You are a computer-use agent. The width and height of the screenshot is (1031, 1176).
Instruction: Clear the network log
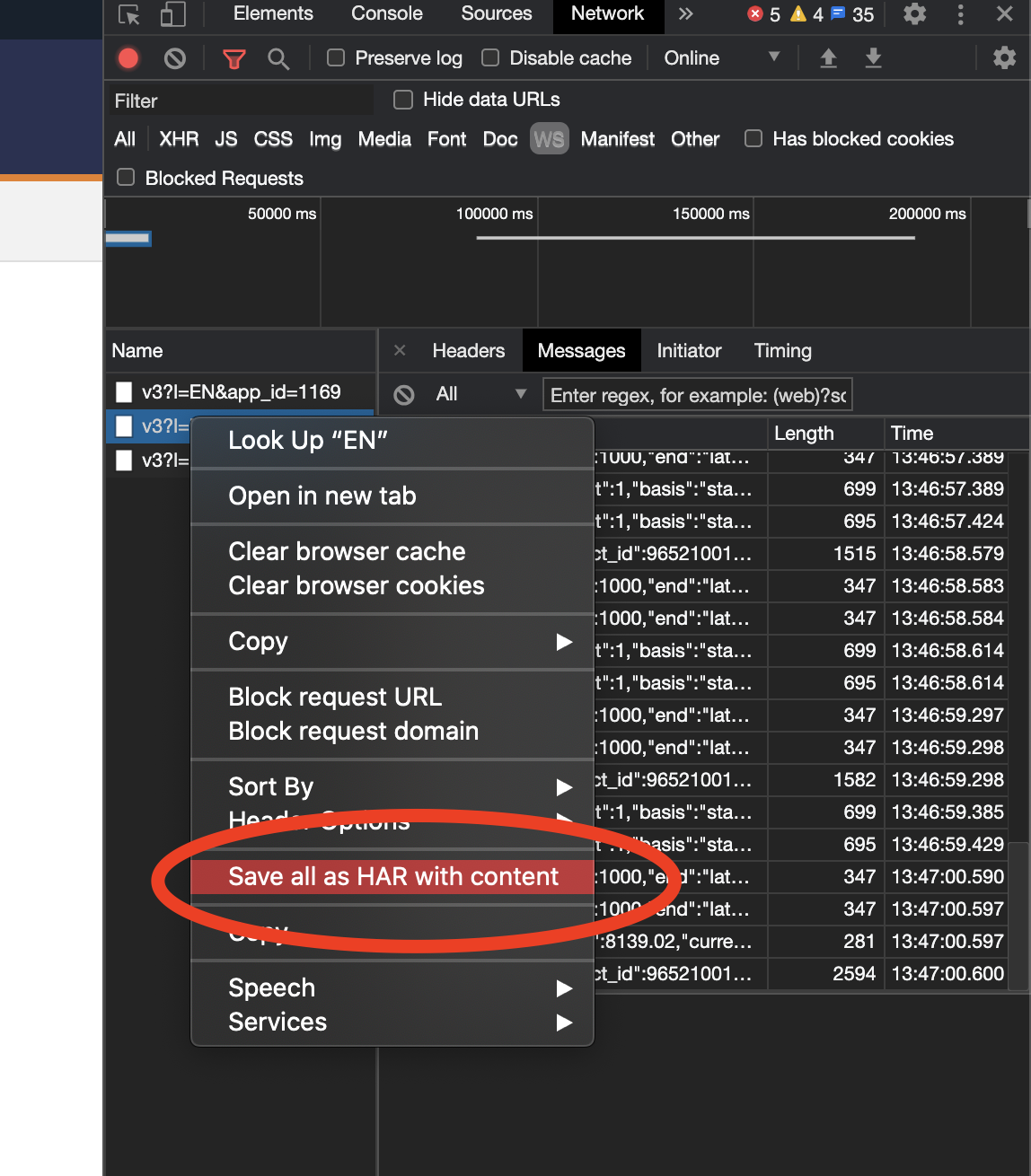pos(174,57)
